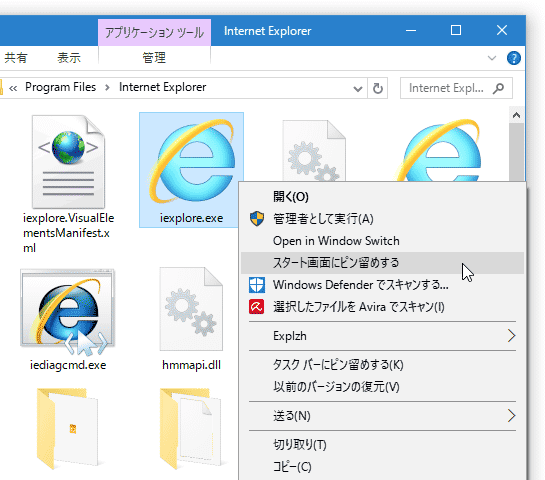
Task: Open the 共有 ribbon tab
Action: coord(15,57)
